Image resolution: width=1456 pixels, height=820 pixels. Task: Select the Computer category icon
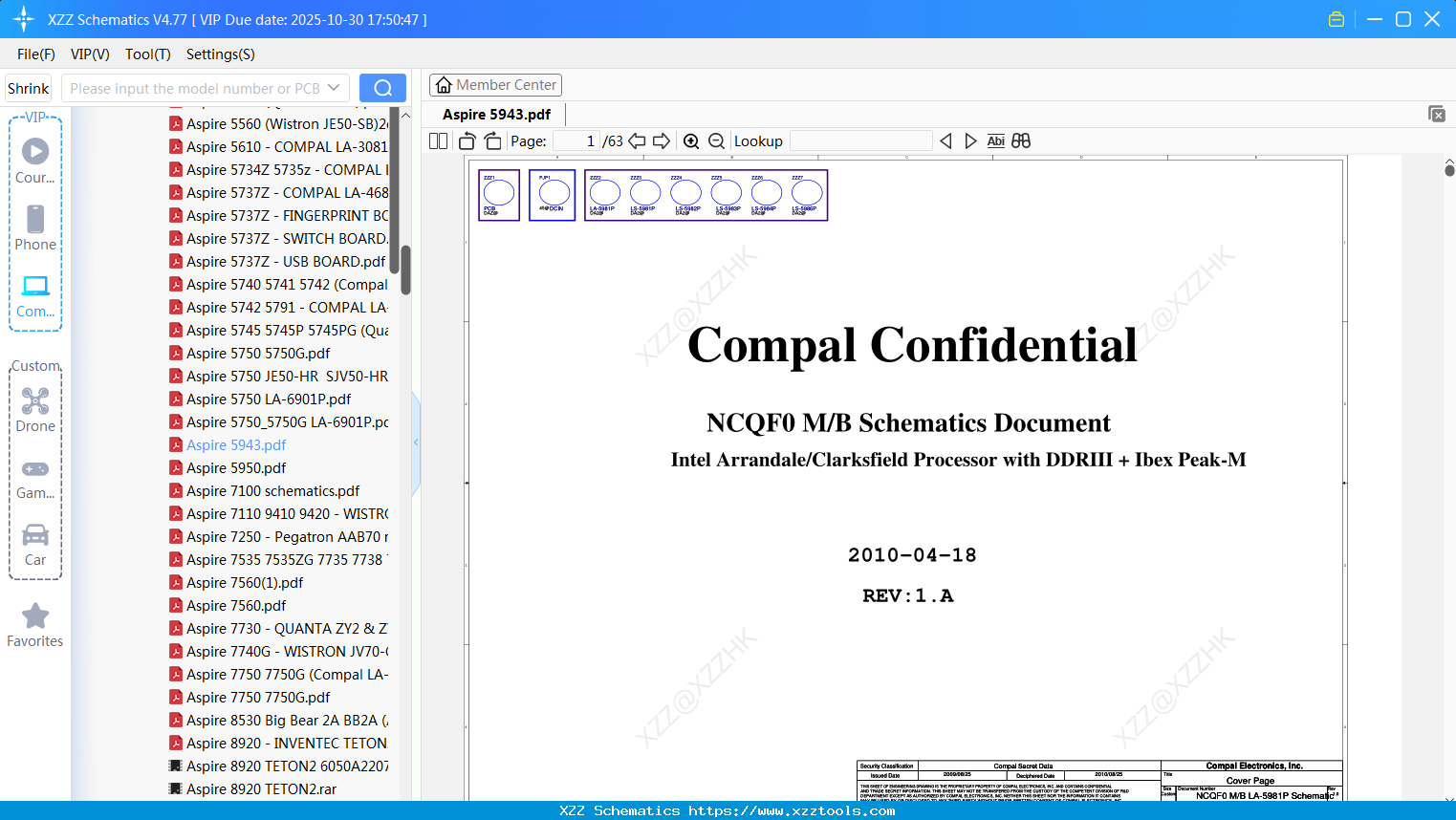35,295
